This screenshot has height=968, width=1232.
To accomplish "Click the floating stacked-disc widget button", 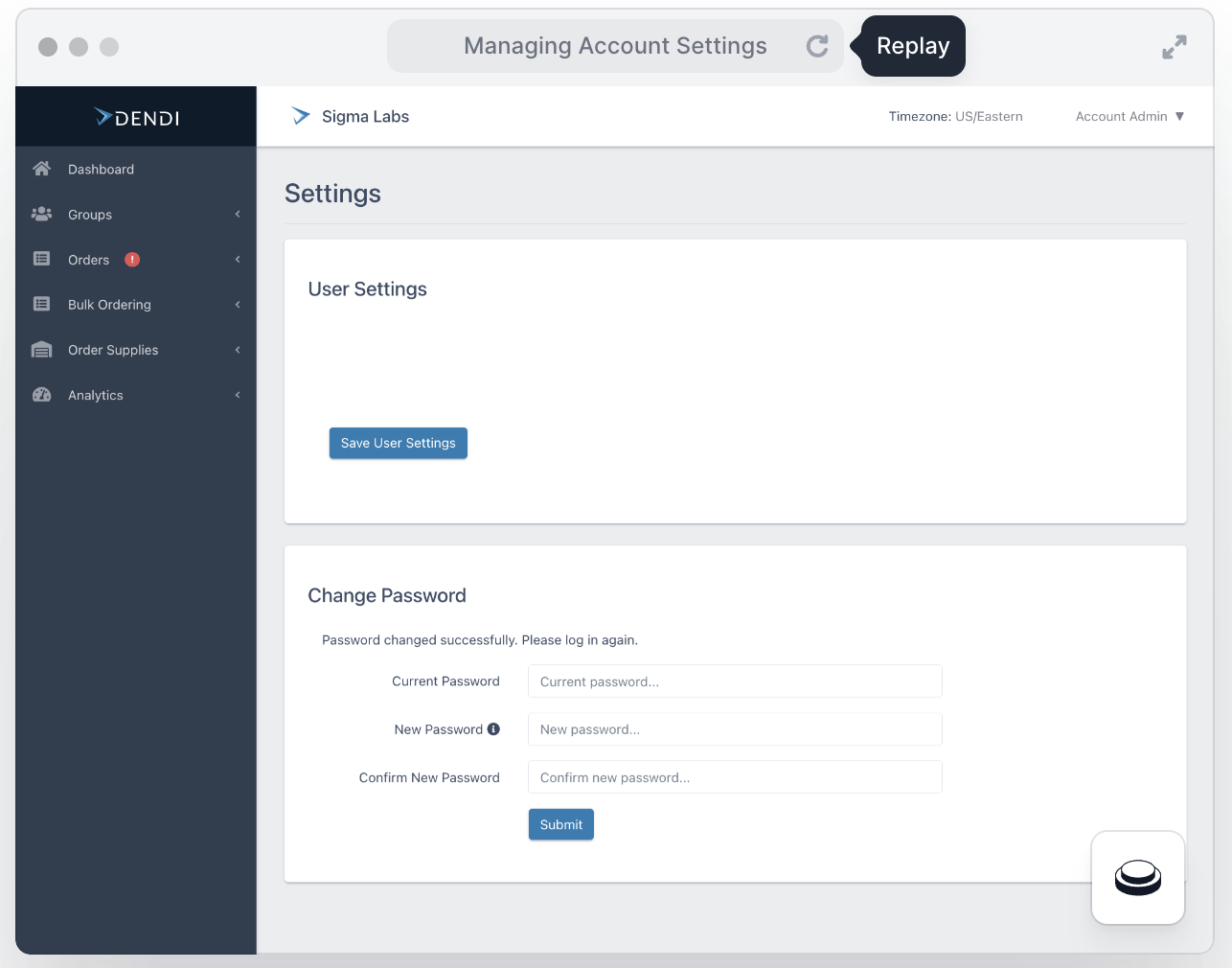I will coord(1138,878).
